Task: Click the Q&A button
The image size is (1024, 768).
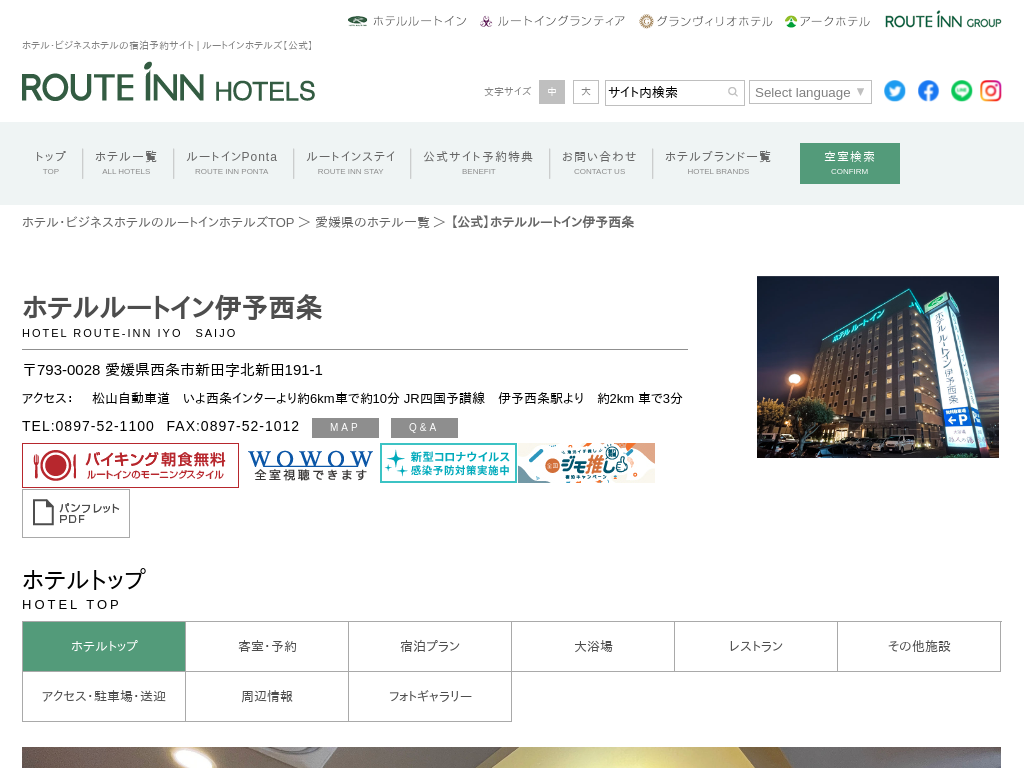Action: 424,428
